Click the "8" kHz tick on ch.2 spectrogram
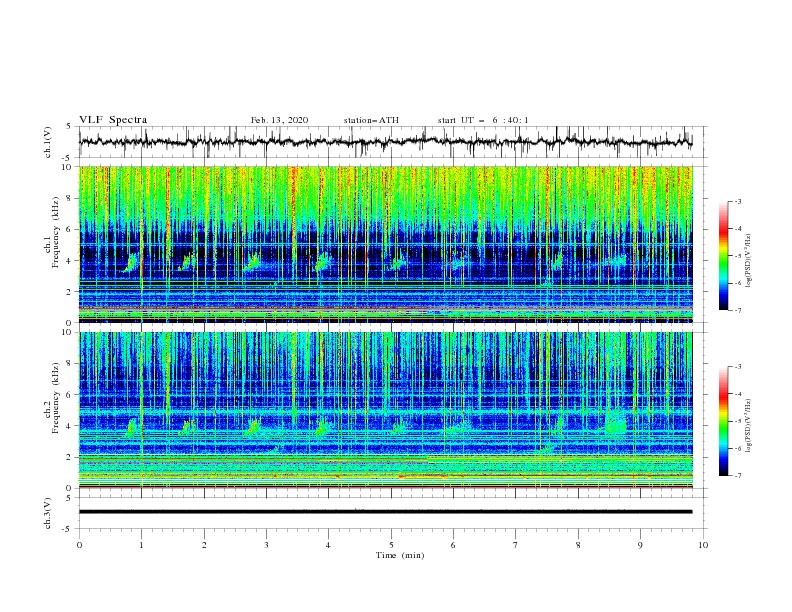 point(69,364)
